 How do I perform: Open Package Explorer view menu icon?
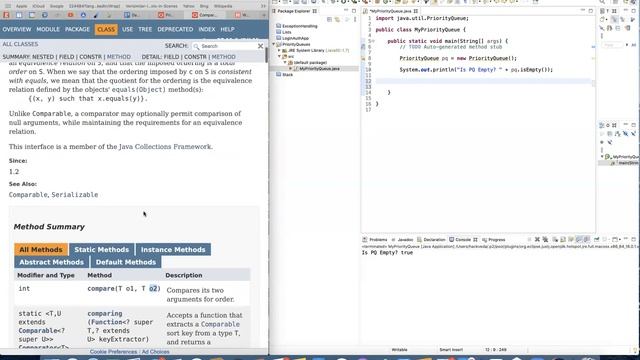point(354,19)
